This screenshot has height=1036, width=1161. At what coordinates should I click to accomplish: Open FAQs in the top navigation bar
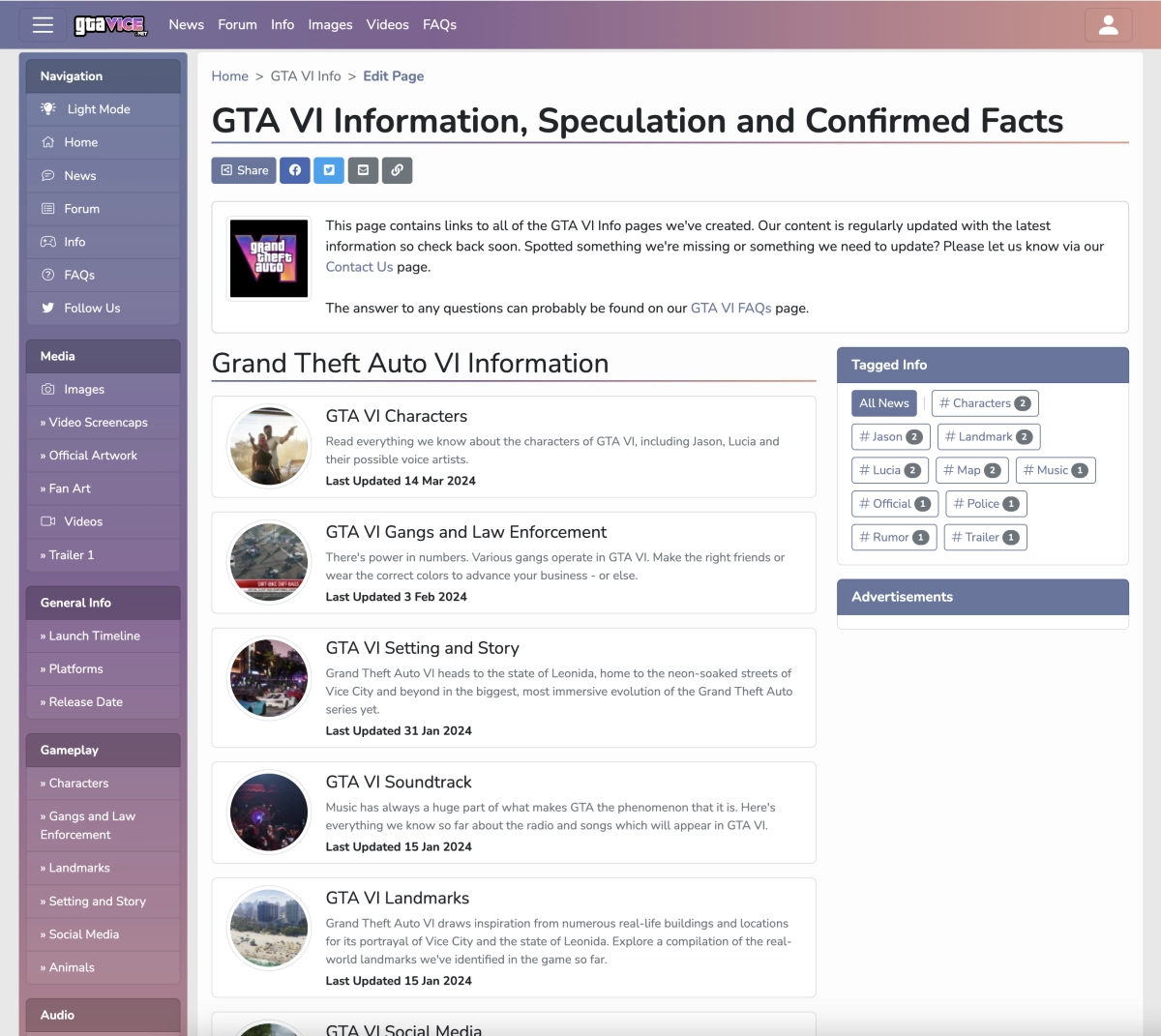tap(439, 25)
